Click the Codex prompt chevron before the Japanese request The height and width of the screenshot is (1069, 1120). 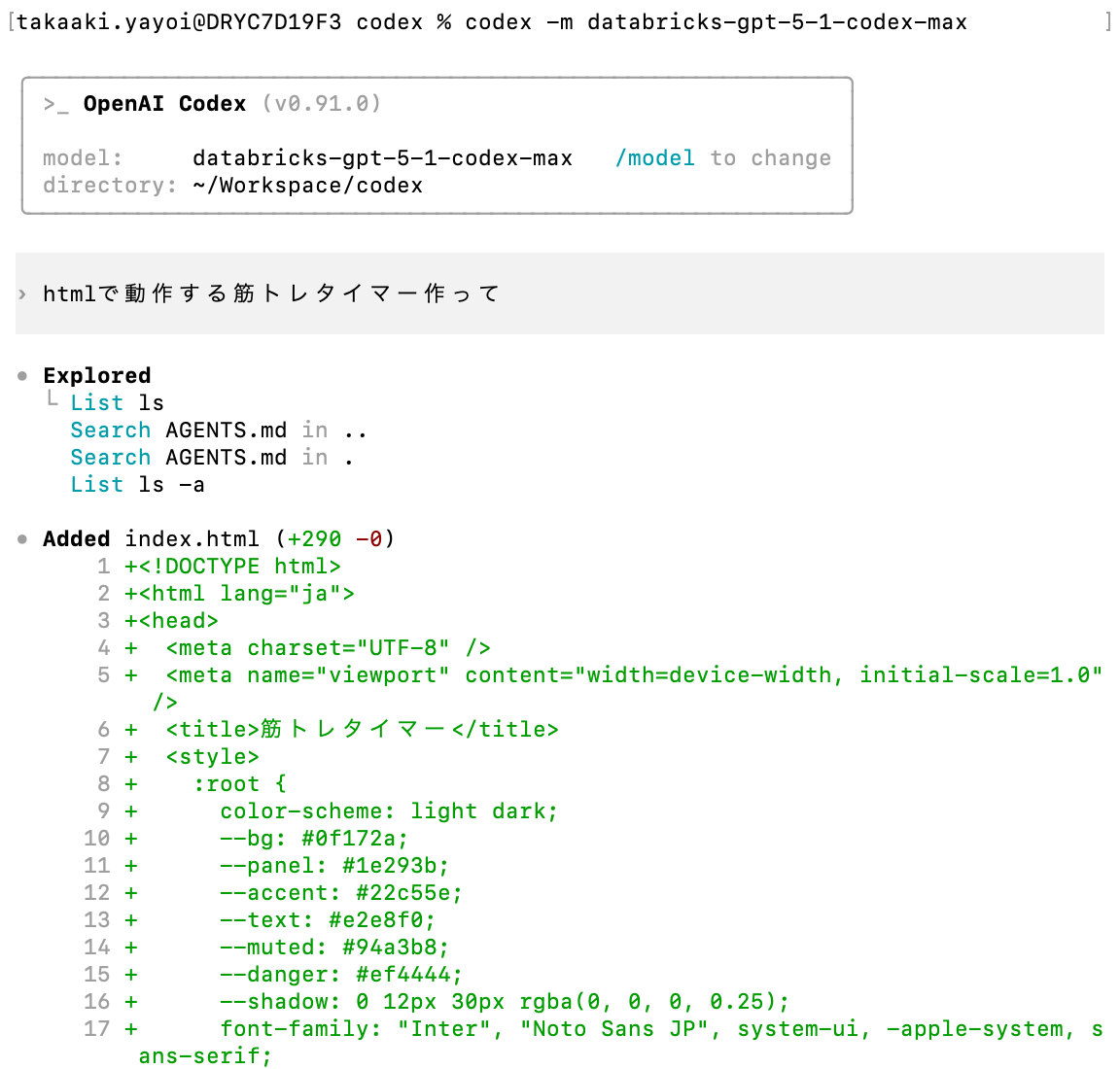(22, 293)
